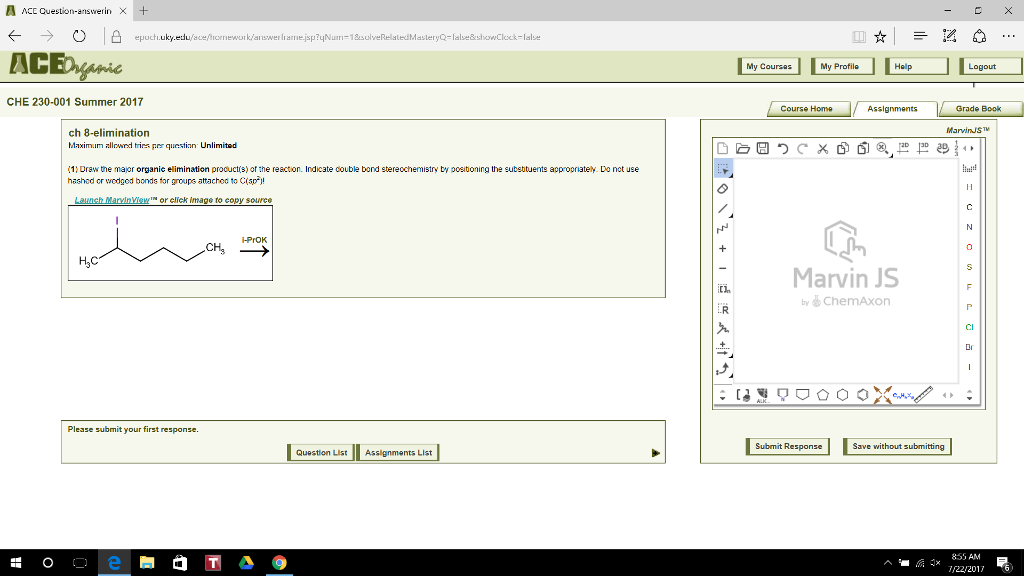1024x576 pixels.
Task: Activate the rectangle selection tool
Action: pyautogui.click(x=722, y=168)
